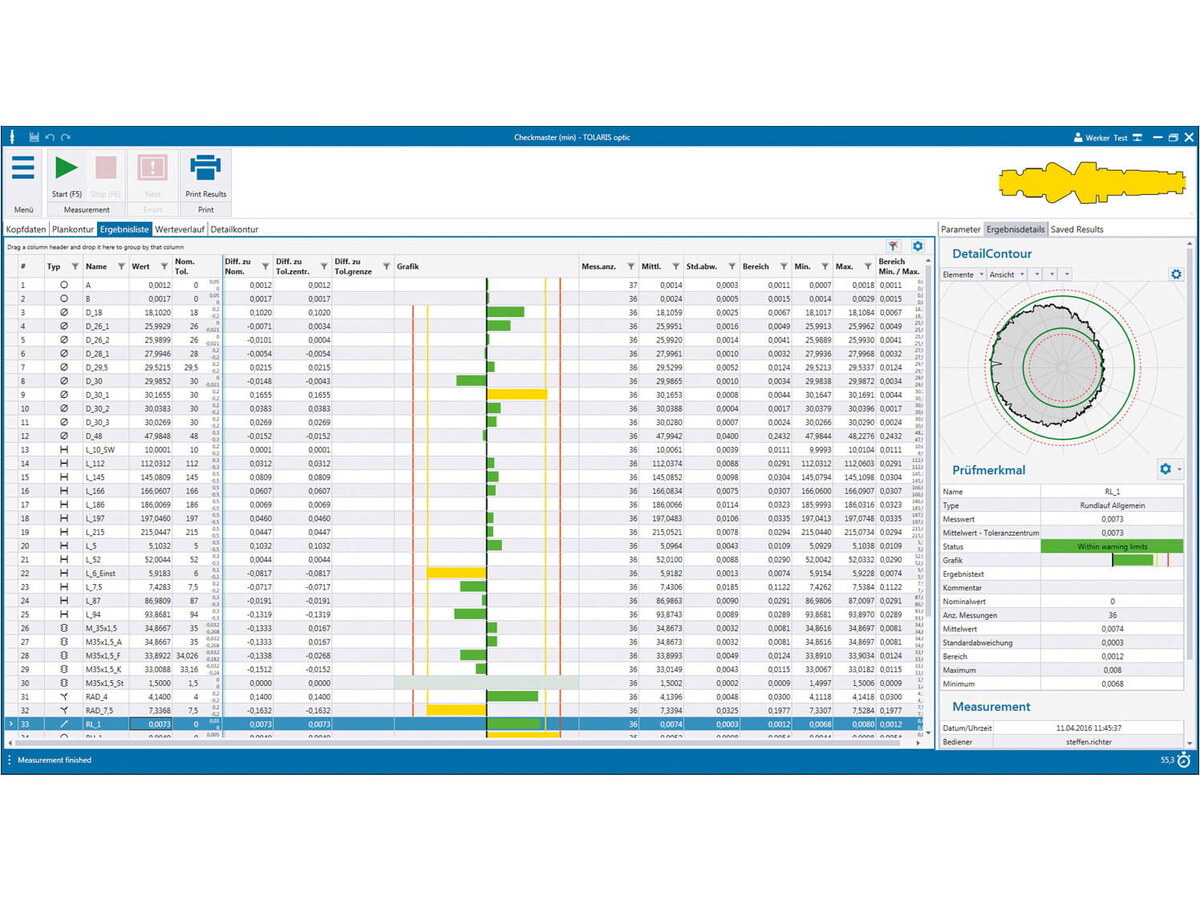This screenshot has width=1200, height=900.
Task: Open filter for the Name column
Action: [x=121, y=266]
